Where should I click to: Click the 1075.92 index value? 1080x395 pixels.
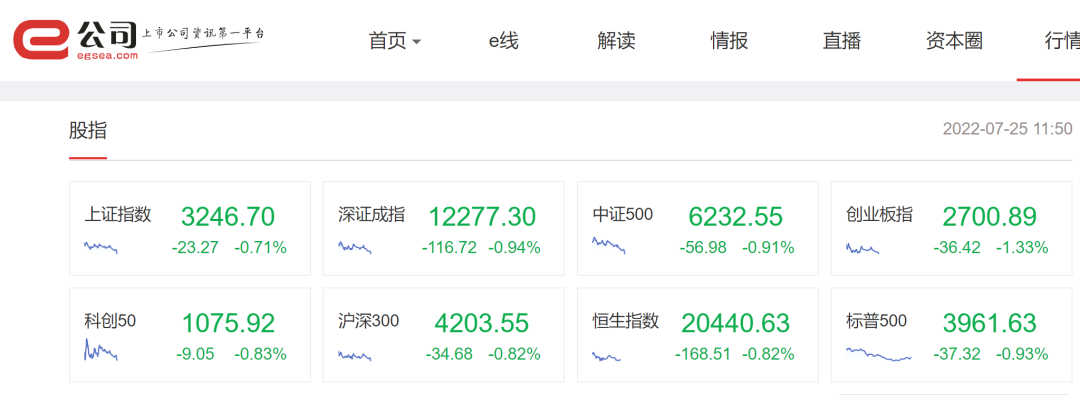(x=228, y=323)
